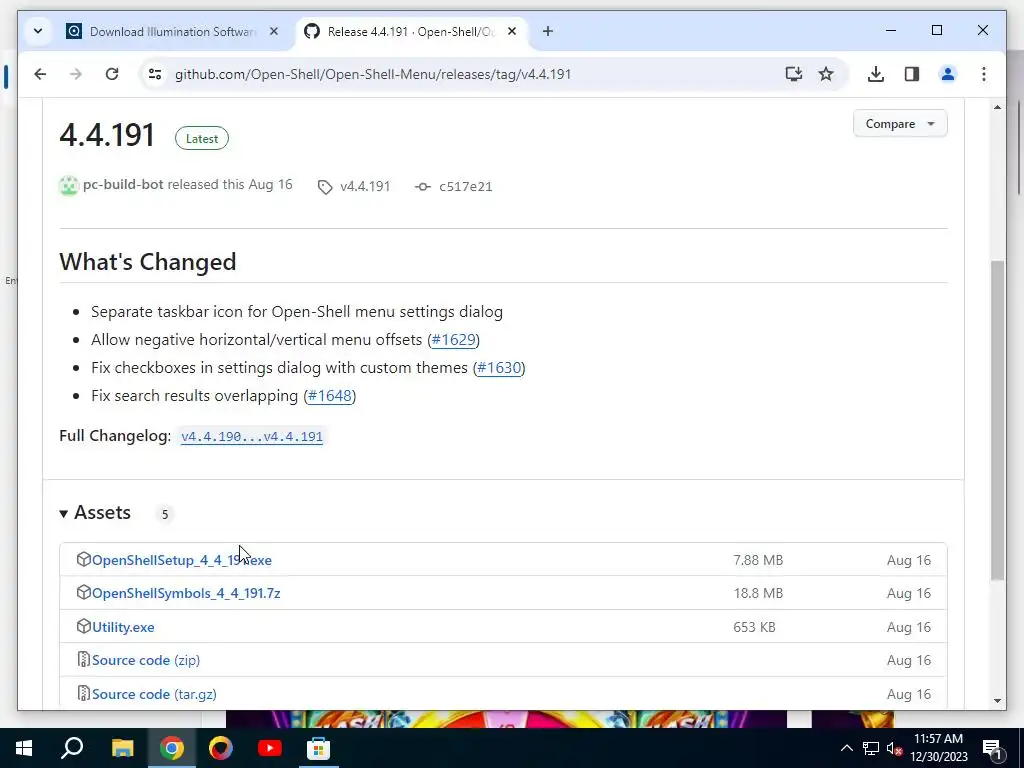Open the v4.4.190...v4.4.191 changelog link
The height and width of the screenshot is (768, 1024).
tap(252, 436)
